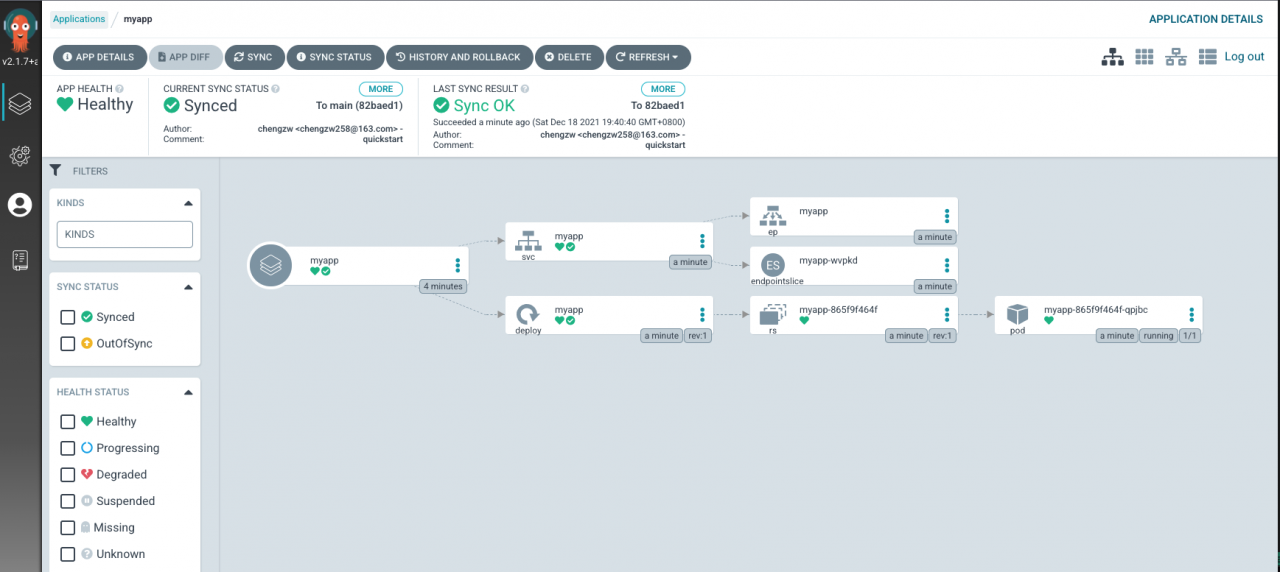Screen dimensions: 1280x572
Task: Focus the KINDS filter input field
Action: pyautogui.click(x=125, y=235)
